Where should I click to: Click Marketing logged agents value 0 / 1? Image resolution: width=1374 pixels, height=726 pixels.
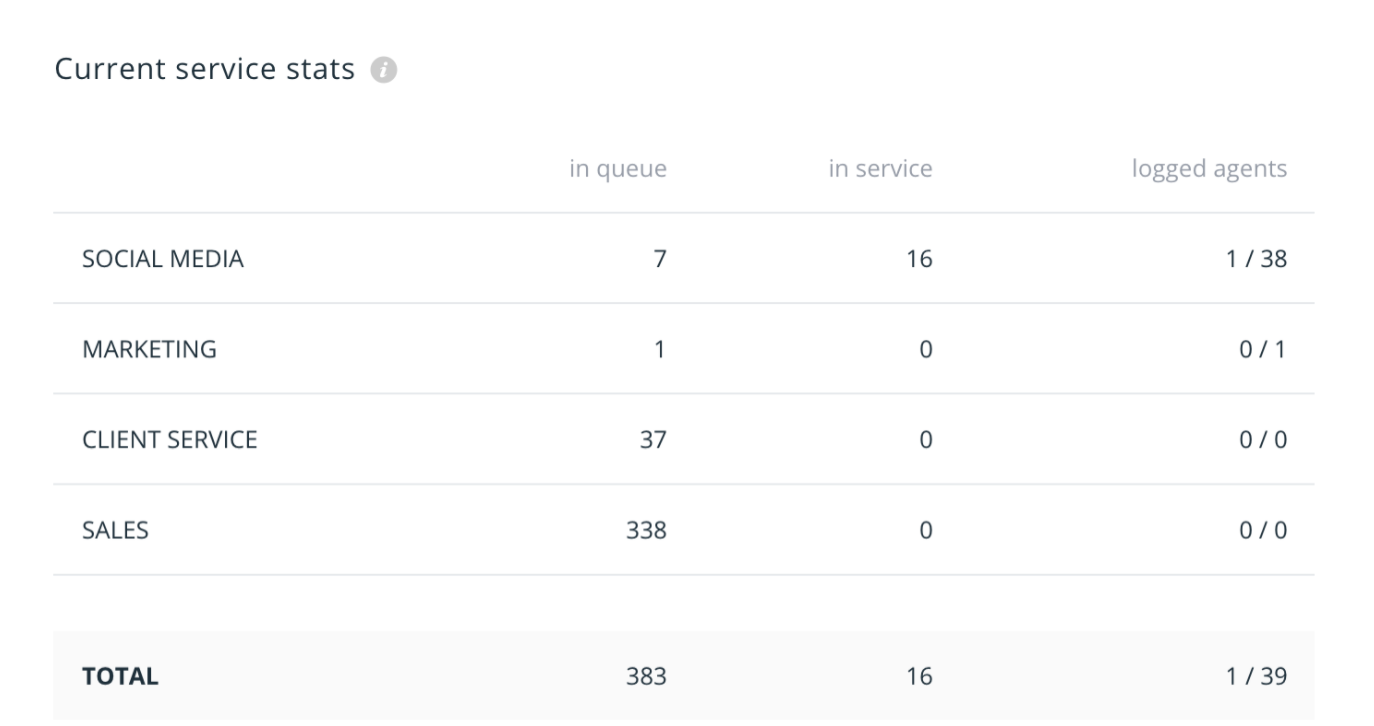coord(1262,349)
